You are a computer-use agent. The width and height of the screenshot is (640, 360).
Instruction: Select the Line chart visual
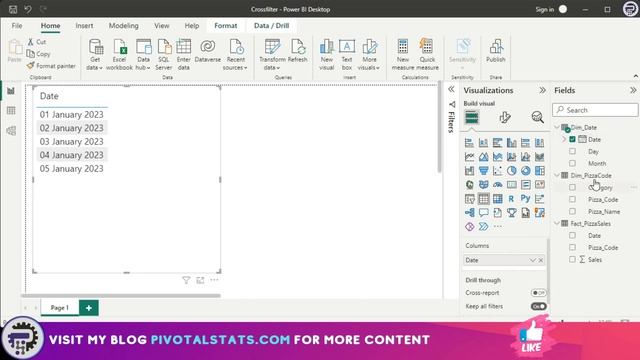click(x=469, y=157)
